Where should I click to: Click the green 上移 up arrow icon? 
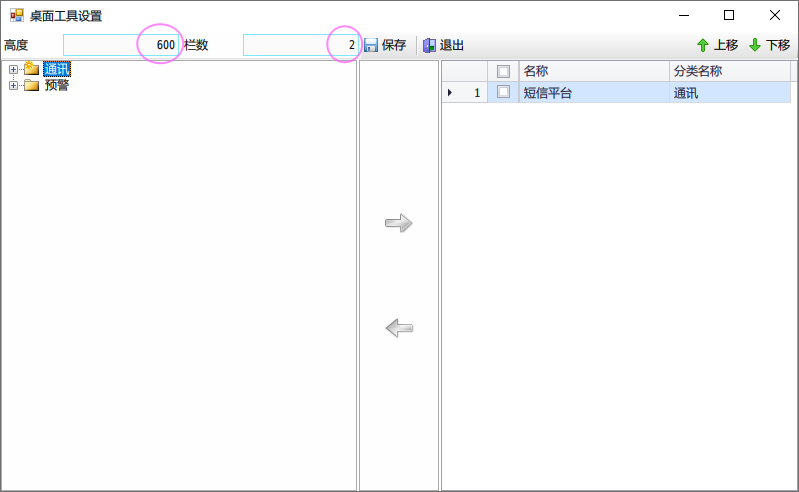[703, 45]
